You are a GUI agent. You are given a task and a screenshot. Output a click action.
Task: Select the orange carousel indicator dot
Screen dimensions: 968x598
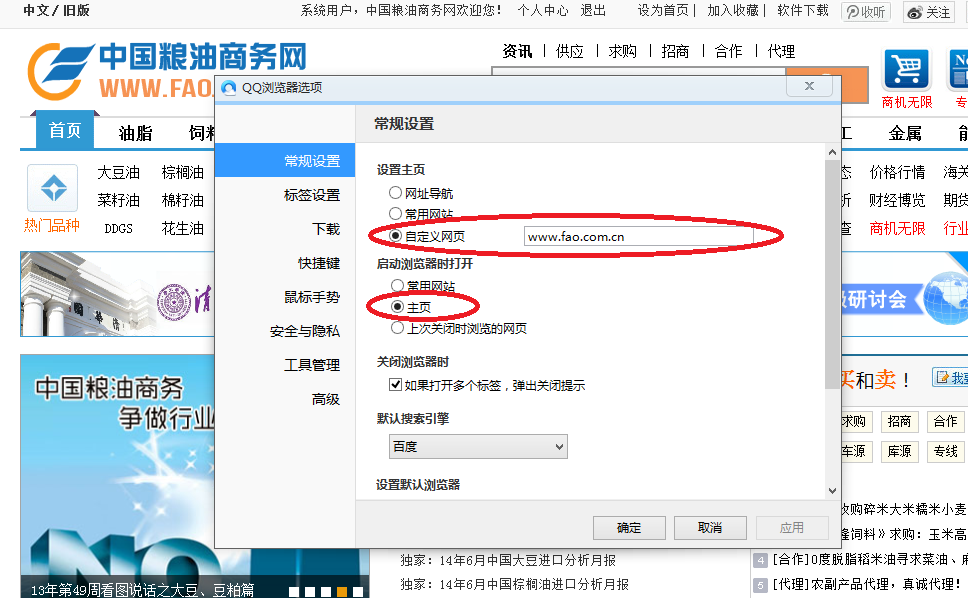tap(341, 591)
